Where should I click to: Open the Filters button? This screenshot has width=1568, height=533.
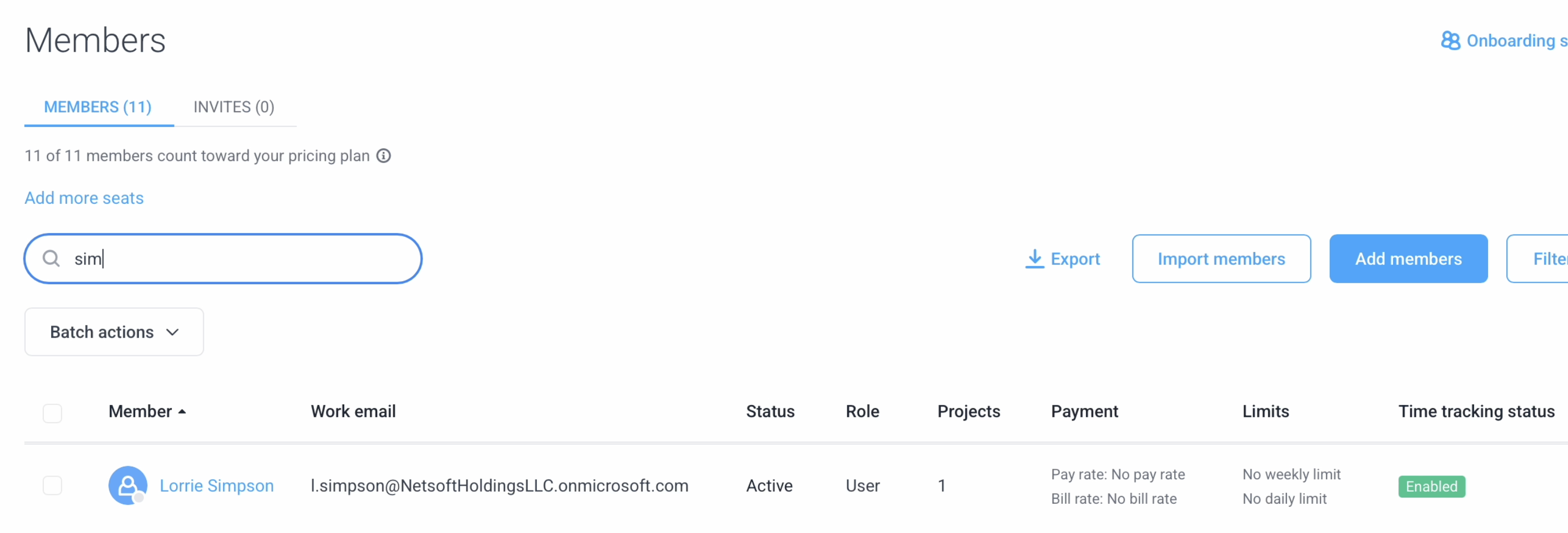click(x=1540, y=259)
